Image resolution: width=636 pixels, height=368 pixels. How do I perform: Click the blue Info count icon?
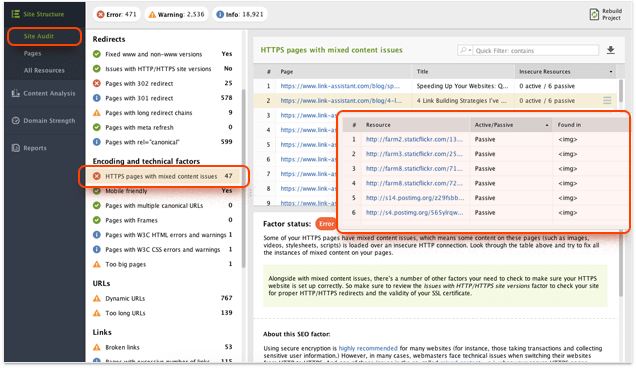pyautogui.click(x=220, y=15)
